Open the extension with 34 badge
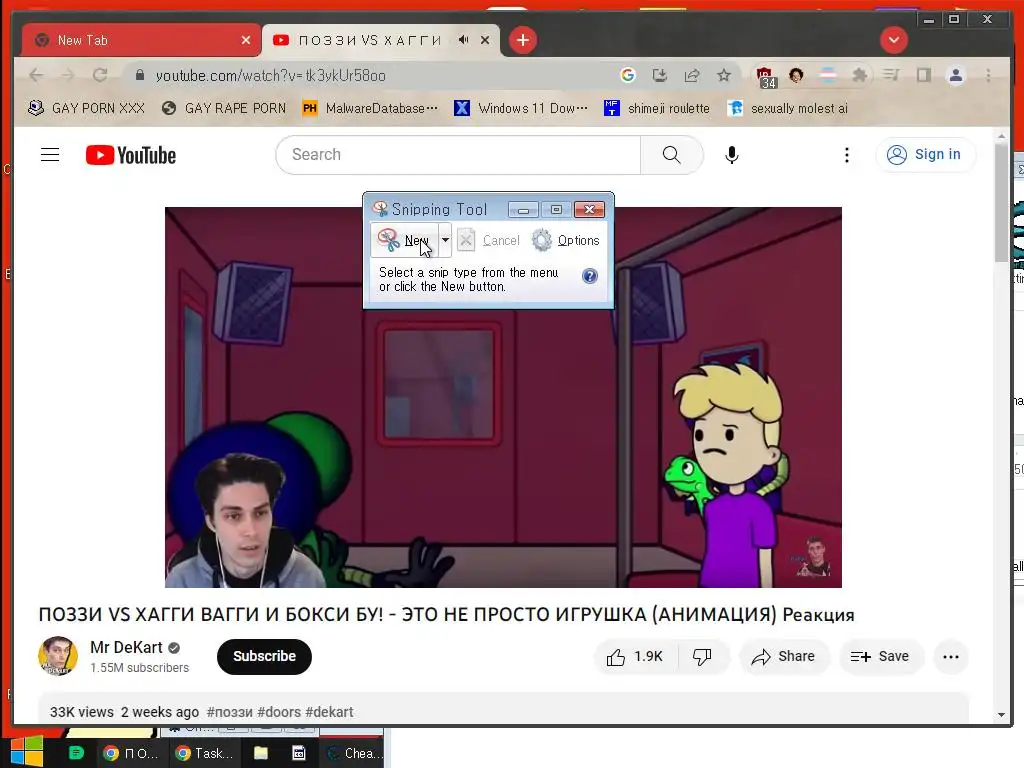 (x=765, y=77)
